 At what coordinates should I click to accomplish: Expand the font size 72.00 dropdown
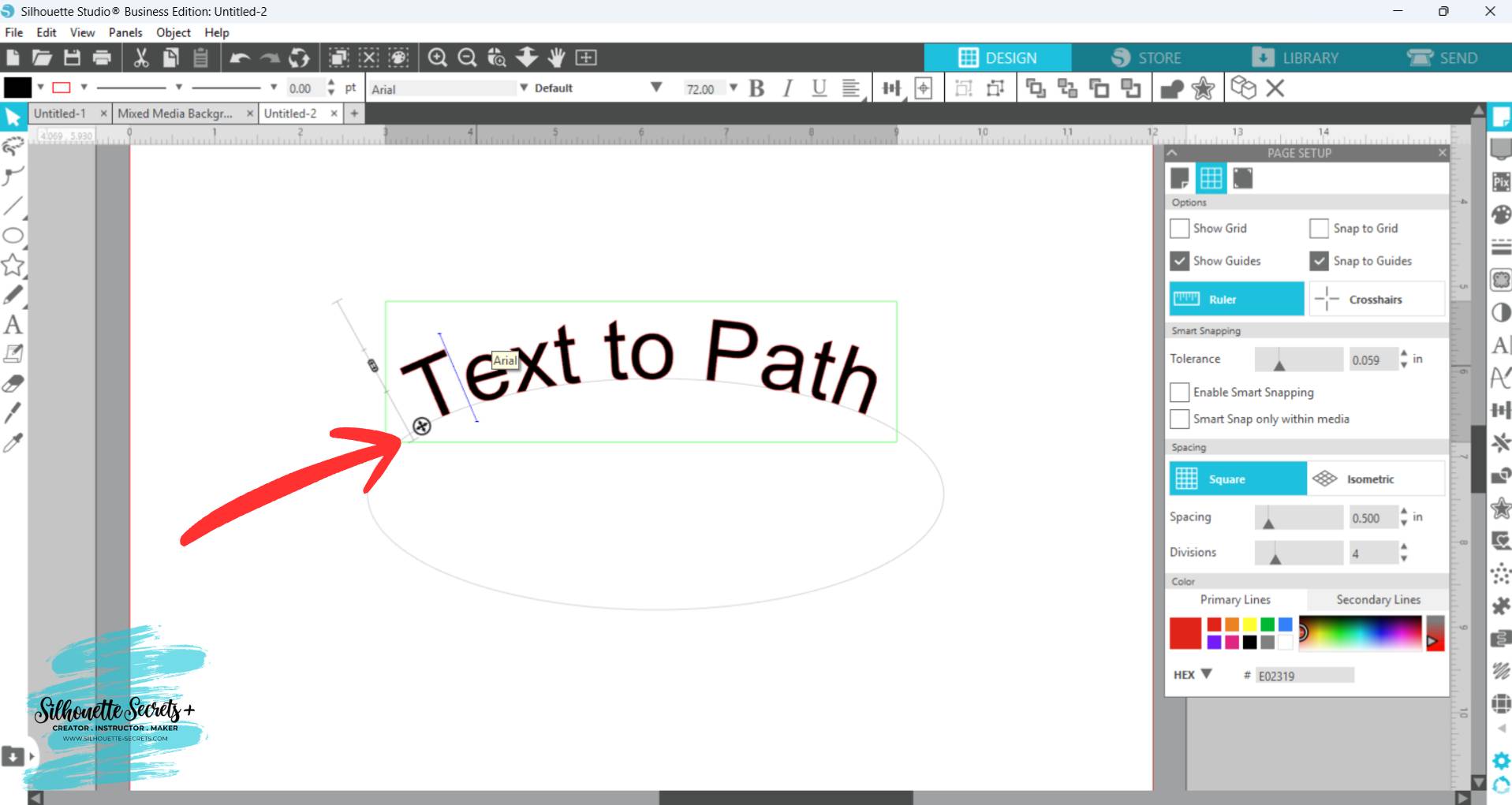coord(734,88)
